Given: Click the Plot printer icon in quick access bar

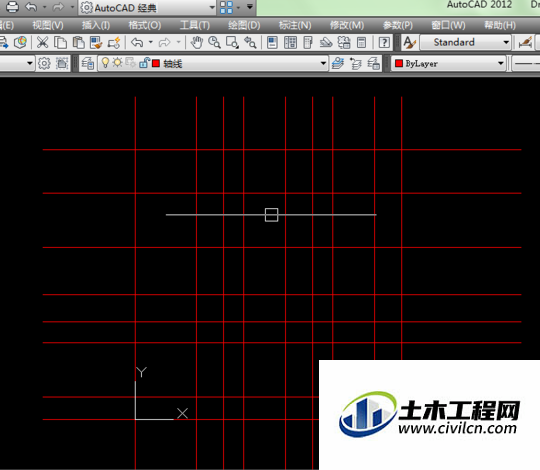Looking at the screenshot, I should 12,7.
